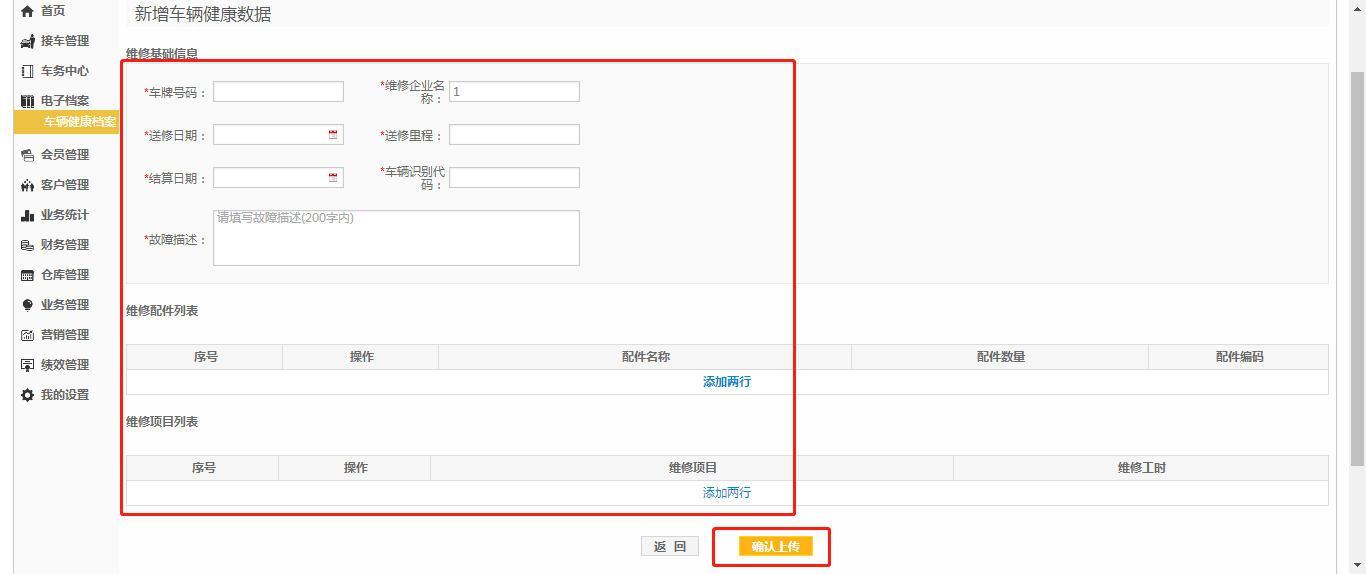Click the car icon beside 接车管理
Viewport: 1366px width, 574px height.
point(27,41)
